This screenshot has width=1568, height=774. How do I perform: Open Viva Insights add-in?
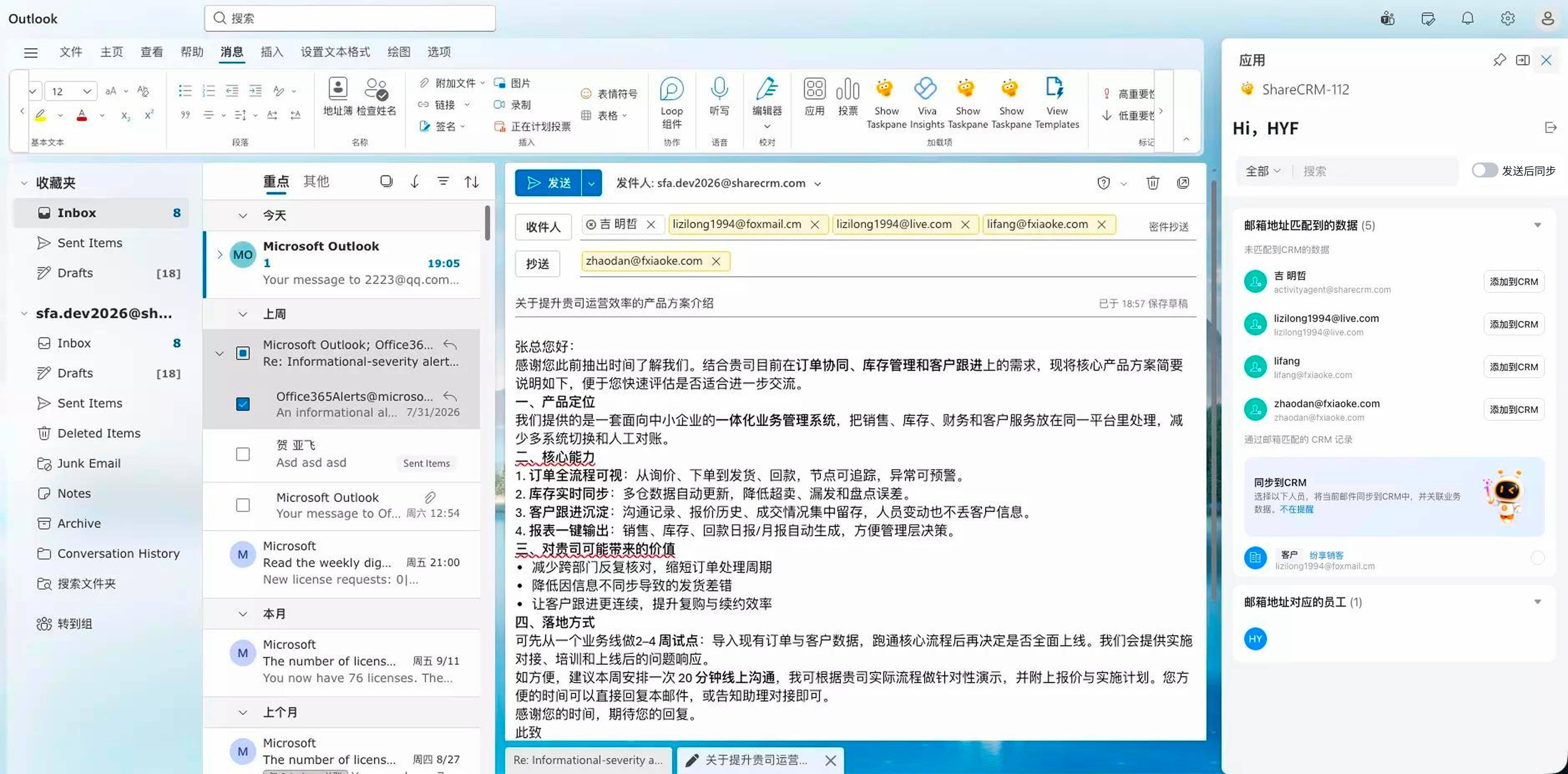click(926, 103)
